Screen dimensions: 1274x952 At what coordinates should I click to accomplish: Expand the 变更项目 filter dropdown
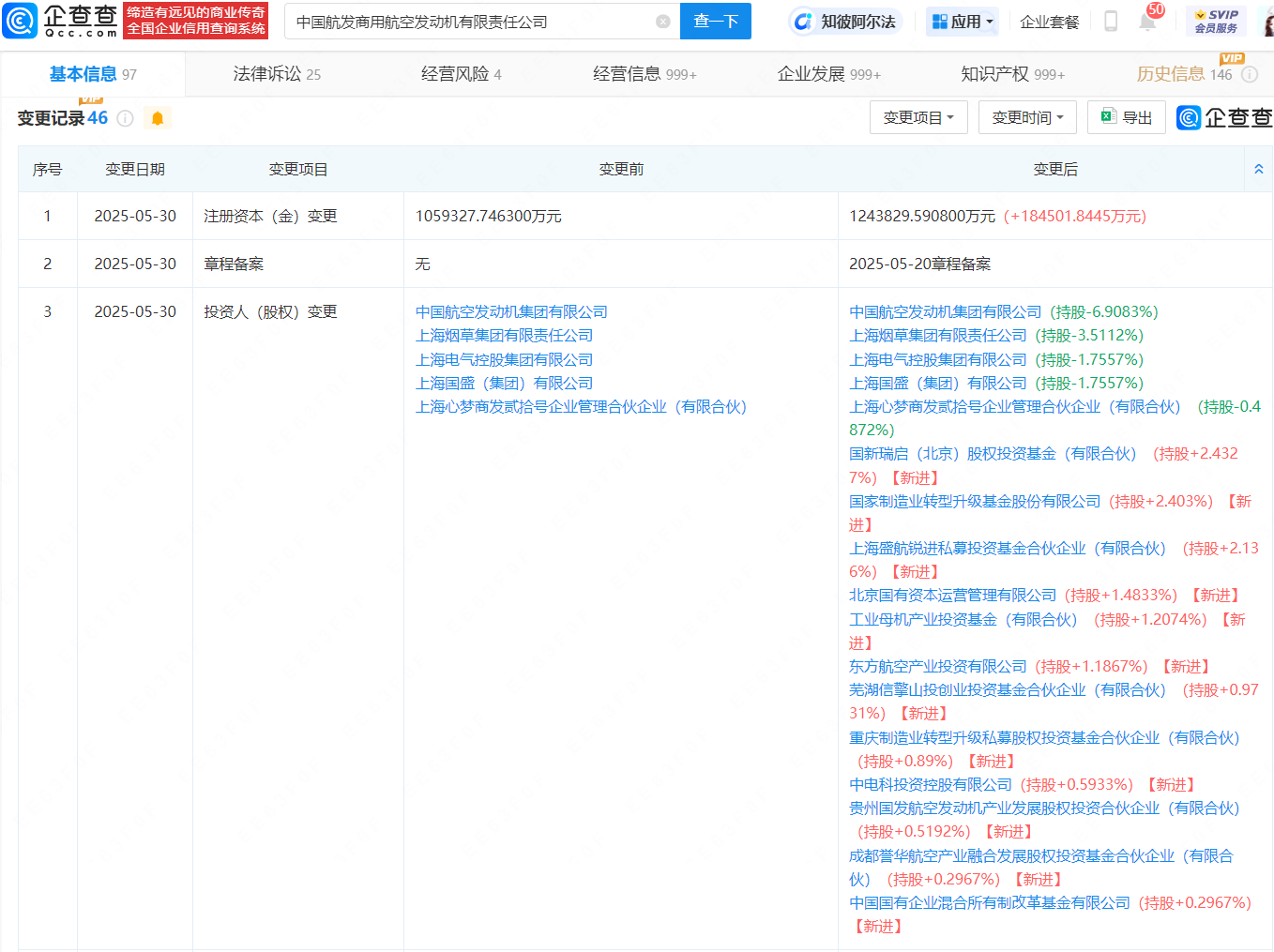pyautogui.click(x=918, y=118)
